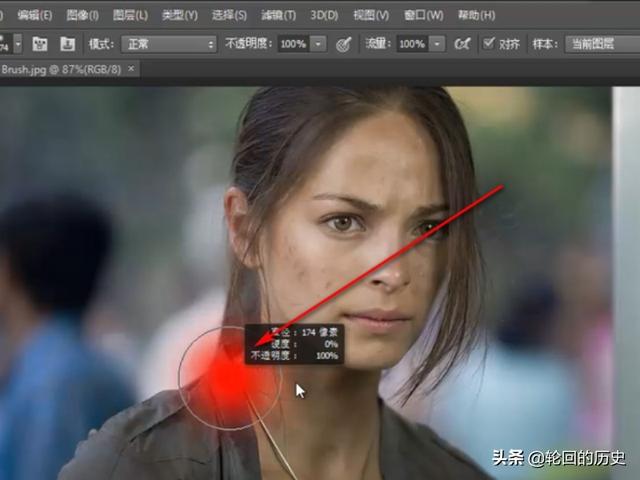This screenshot has width=640, height=480.
Task: Open the 图层(L) menu
Action: [x=130, y=16]
